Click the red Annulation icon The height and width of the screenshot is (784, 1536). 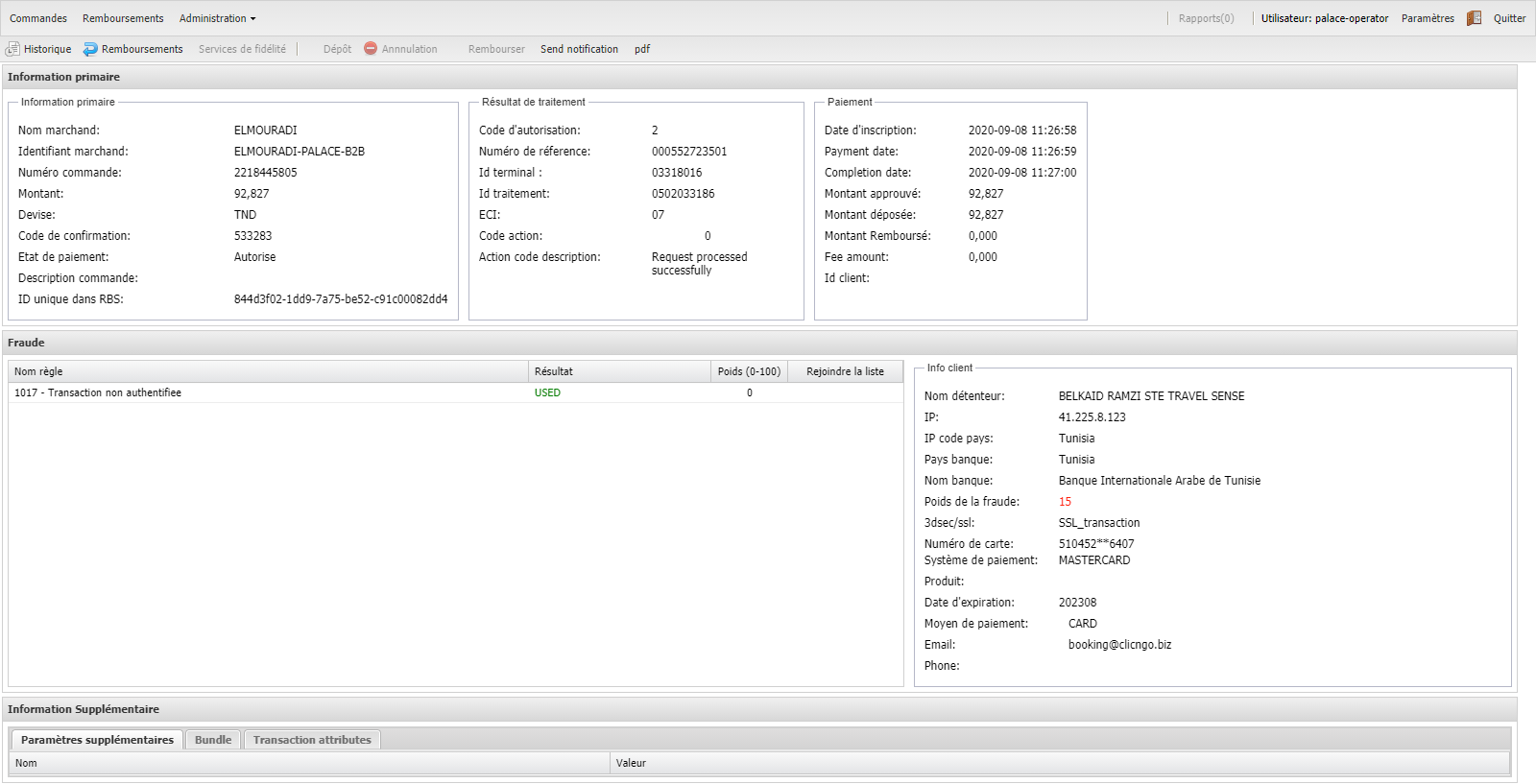pyautogui.click(x=371, y=48)
